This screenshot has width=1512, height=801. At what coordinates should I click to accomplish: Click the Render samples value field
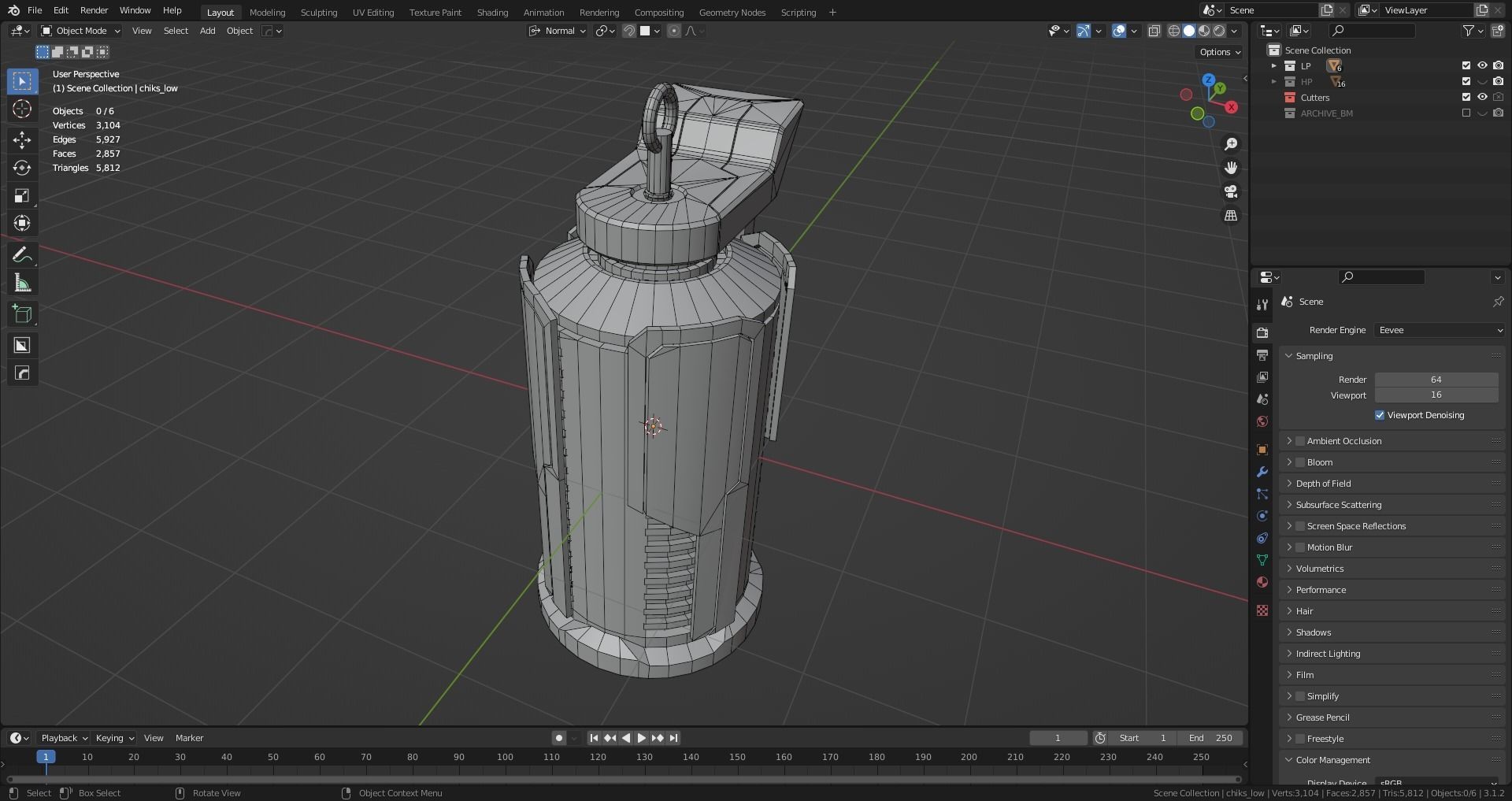pyautogui.click(x=1436, y=380)
